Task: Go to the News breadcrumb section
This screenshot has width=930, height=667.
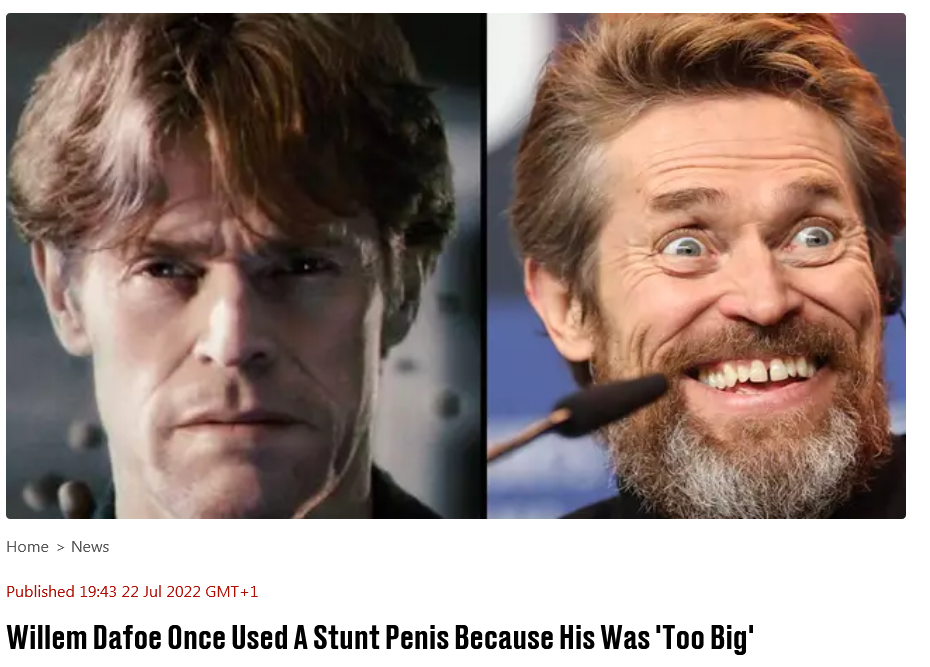Action: point(90,547)
